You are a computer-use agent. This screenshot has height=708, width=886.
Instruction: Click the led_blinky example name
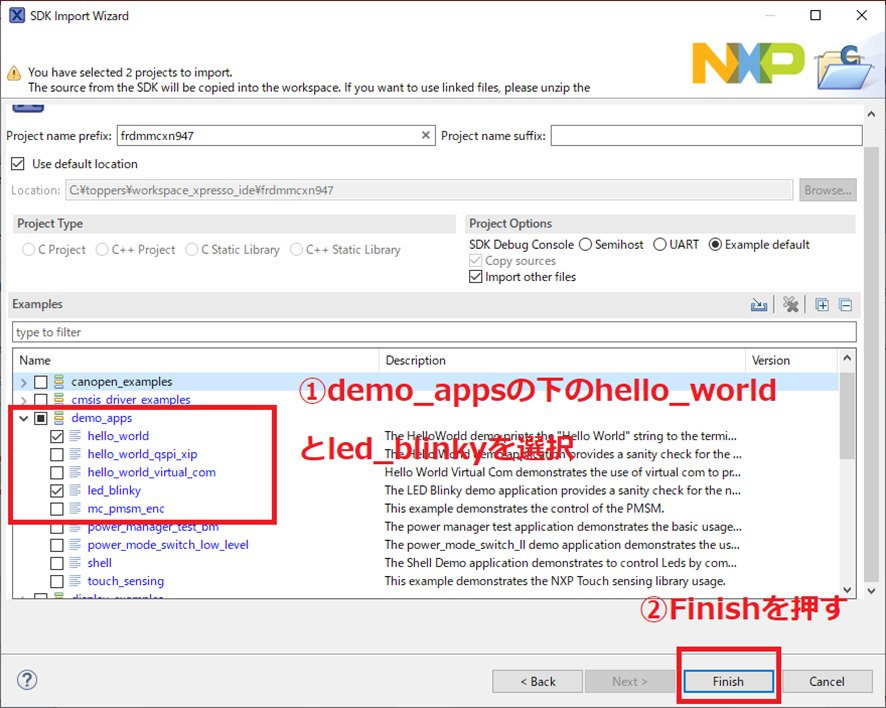[114, 490]
